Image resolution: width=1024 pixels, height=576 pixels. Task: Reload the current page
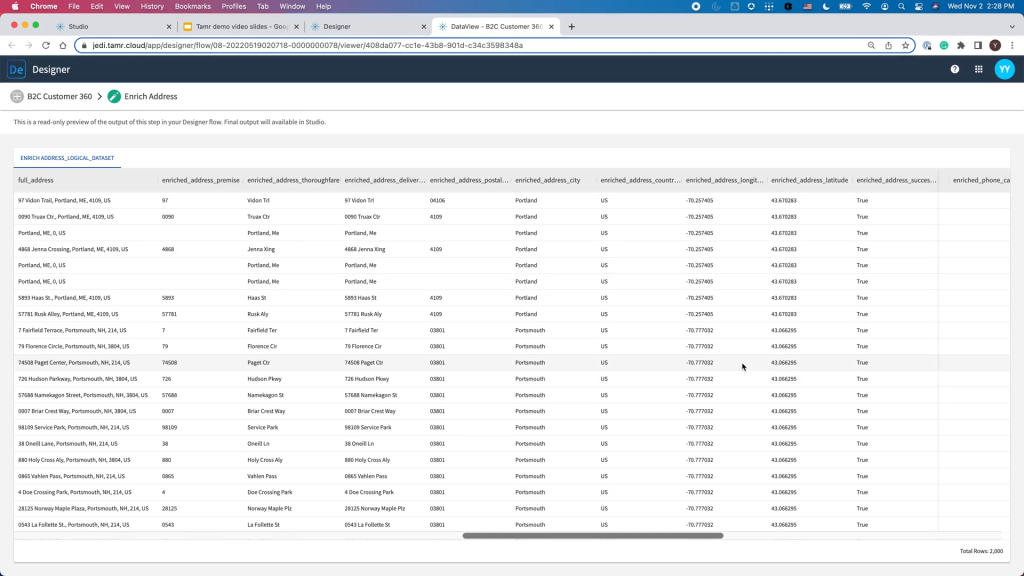click(46, 45)
